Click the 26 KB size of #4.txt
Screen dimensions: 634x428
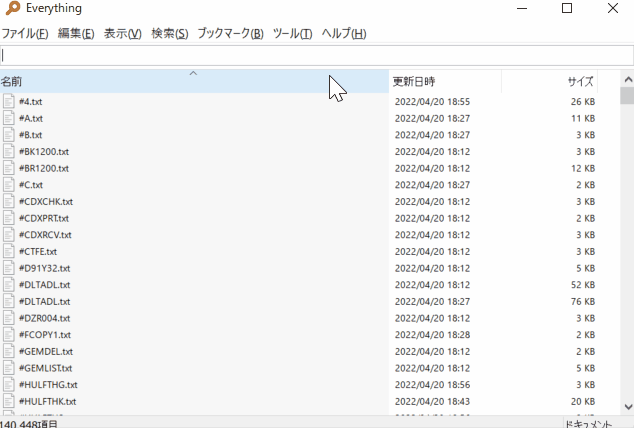[x=583, y=101]
